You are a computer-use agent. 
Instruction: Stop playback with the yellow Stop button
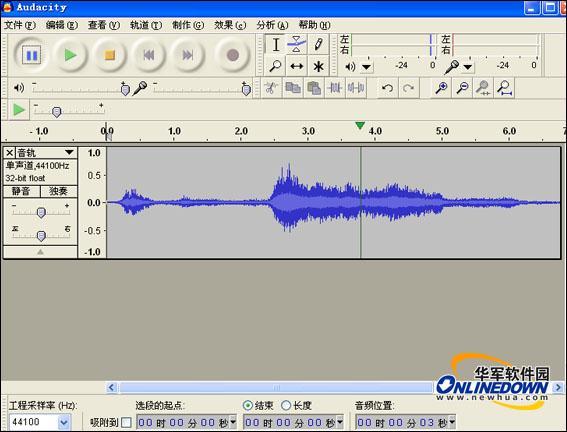point(110,55)
